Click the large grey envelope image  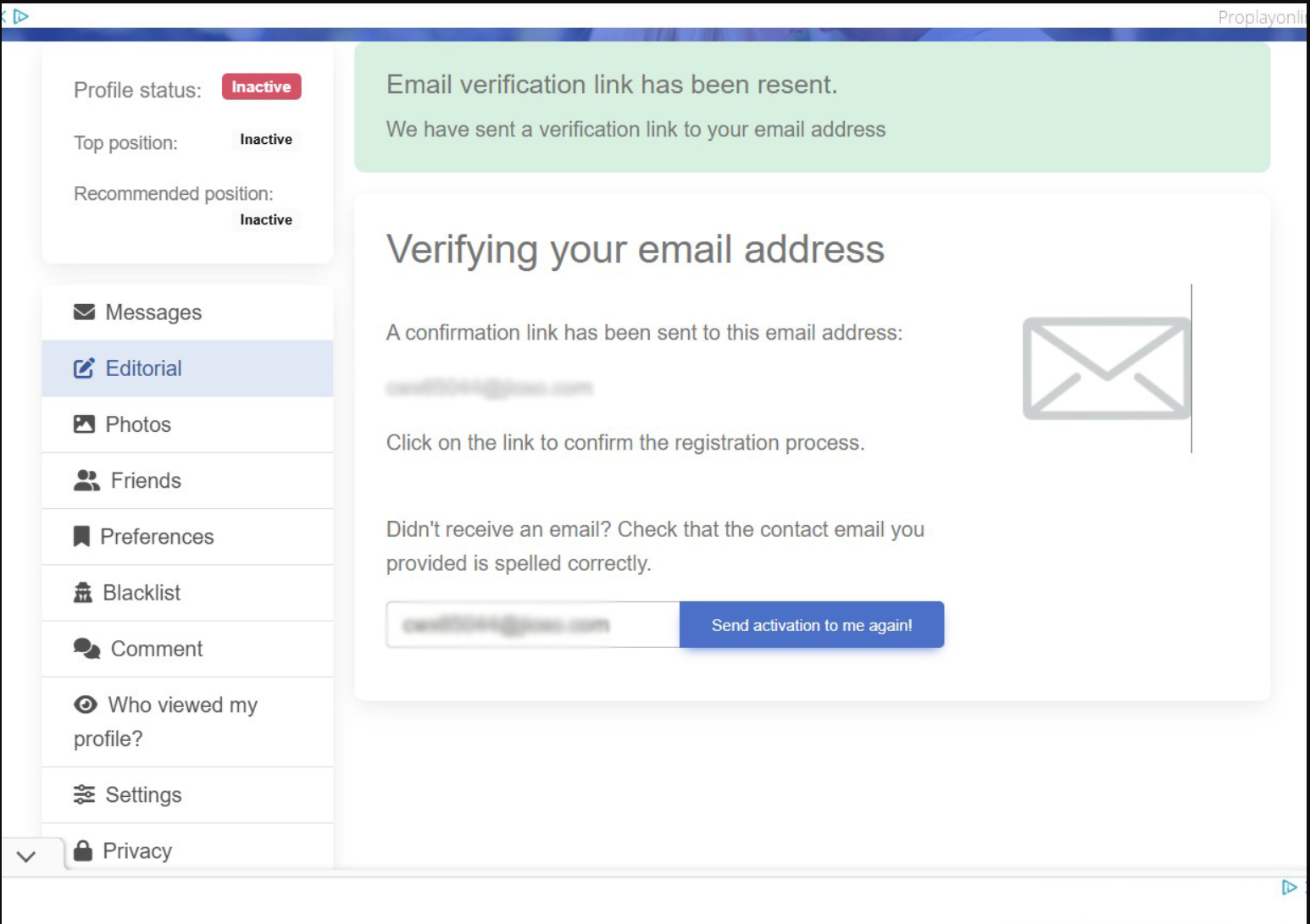(1107, 368)
